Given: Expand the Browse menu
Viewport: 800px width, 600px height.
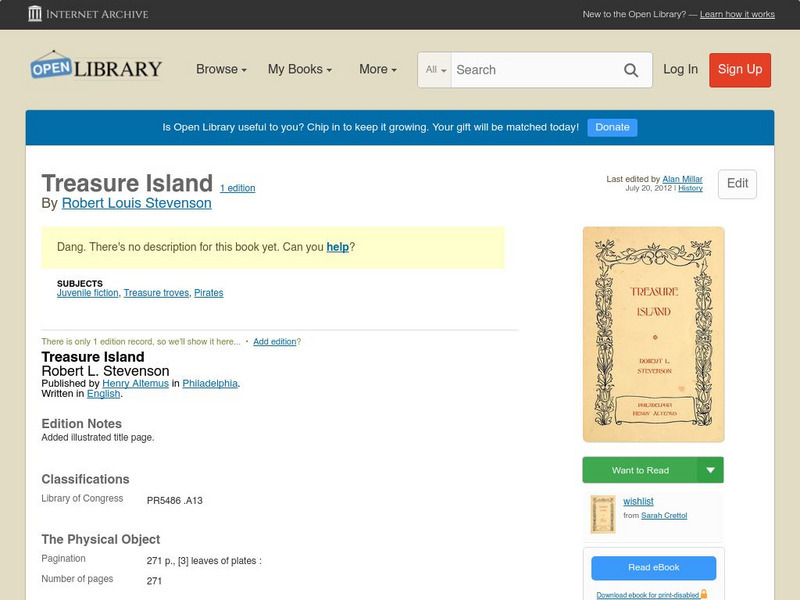Looking at the screenshot, I should point(221,69).
